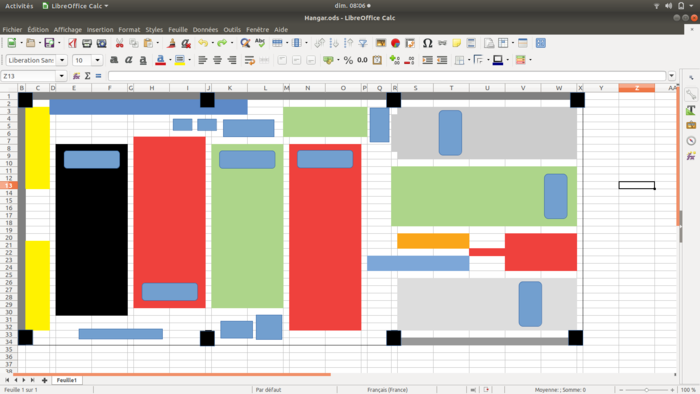Go to the last sheet arrow
The image size is (700, 394).
[x=32, y=380]
